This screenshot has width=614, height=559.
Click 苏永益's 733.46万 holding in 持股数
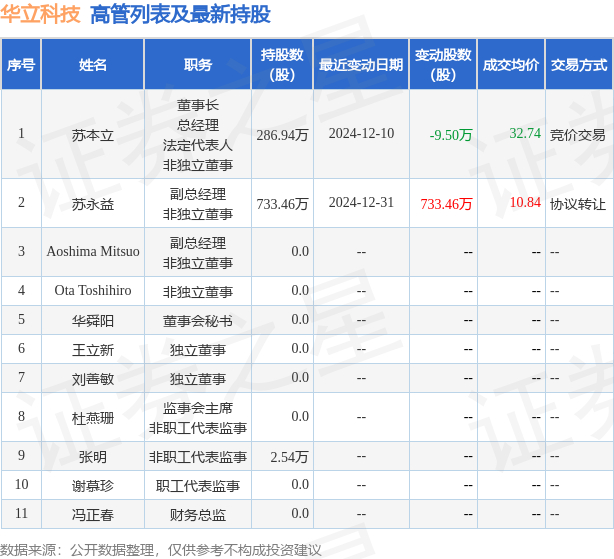click(282, 204)
